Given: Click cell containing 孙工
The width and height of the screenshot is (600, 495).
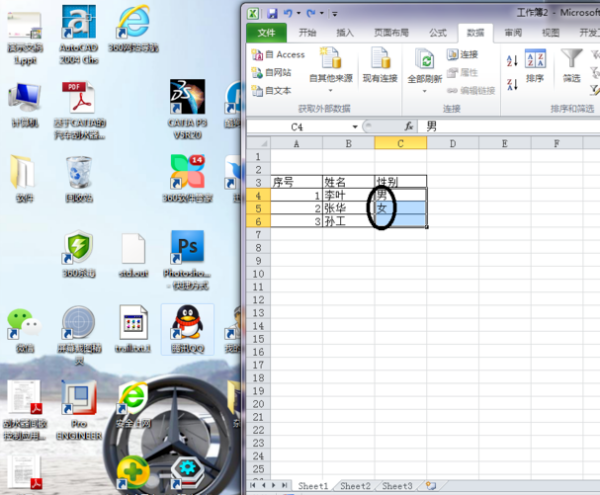Looking at the screenshot, I should [348, 221].
